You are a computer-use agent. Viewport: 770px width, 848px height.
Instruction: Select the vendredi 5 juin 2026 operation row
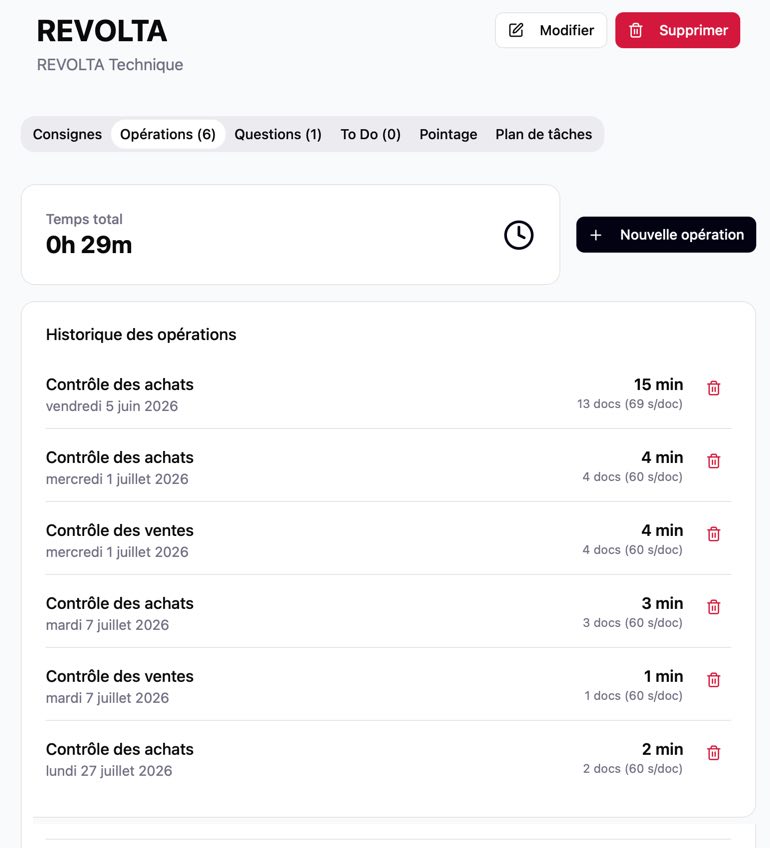pyautogui.click(x=388, y=395)
